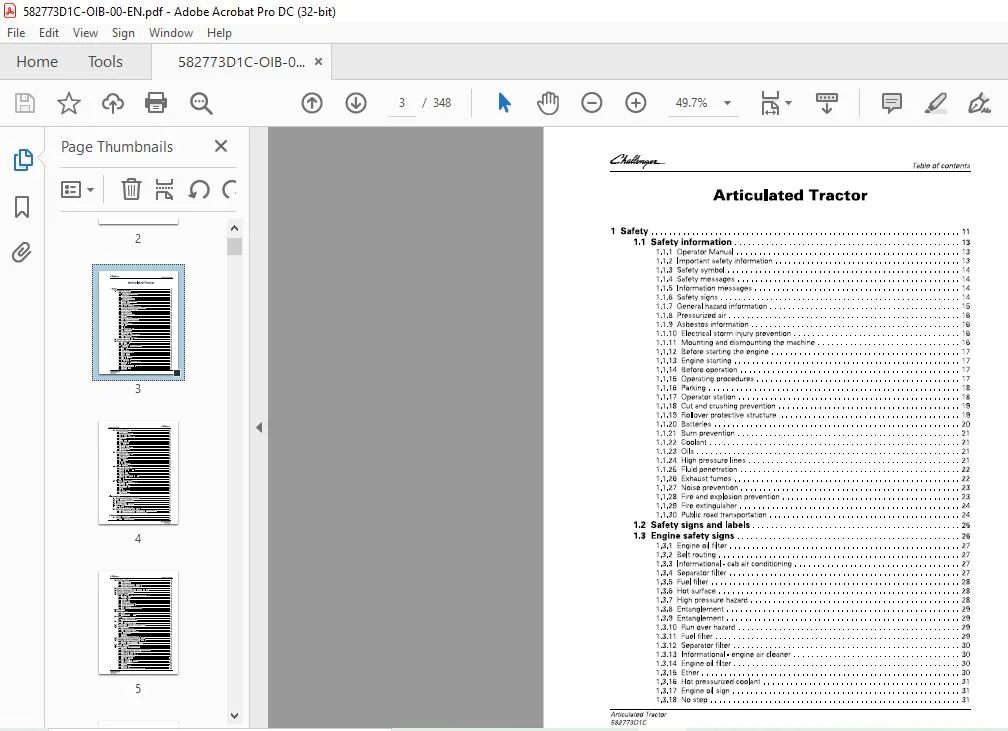
Task: Open the fit page options dropdown arrow
Action: (789, 103)
